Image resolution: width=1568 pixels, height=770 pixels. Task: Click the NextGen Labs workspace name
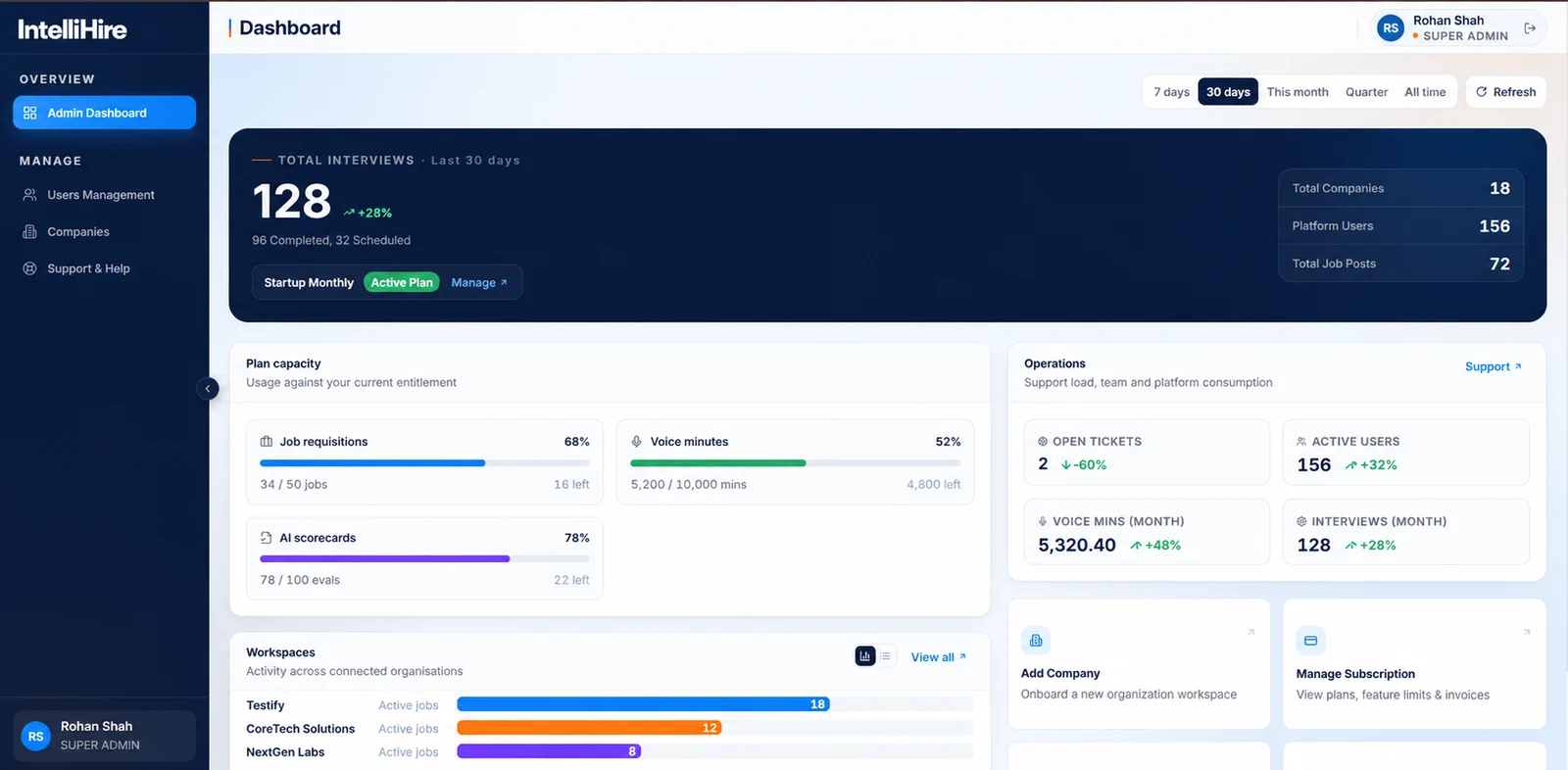coord(285,752)
